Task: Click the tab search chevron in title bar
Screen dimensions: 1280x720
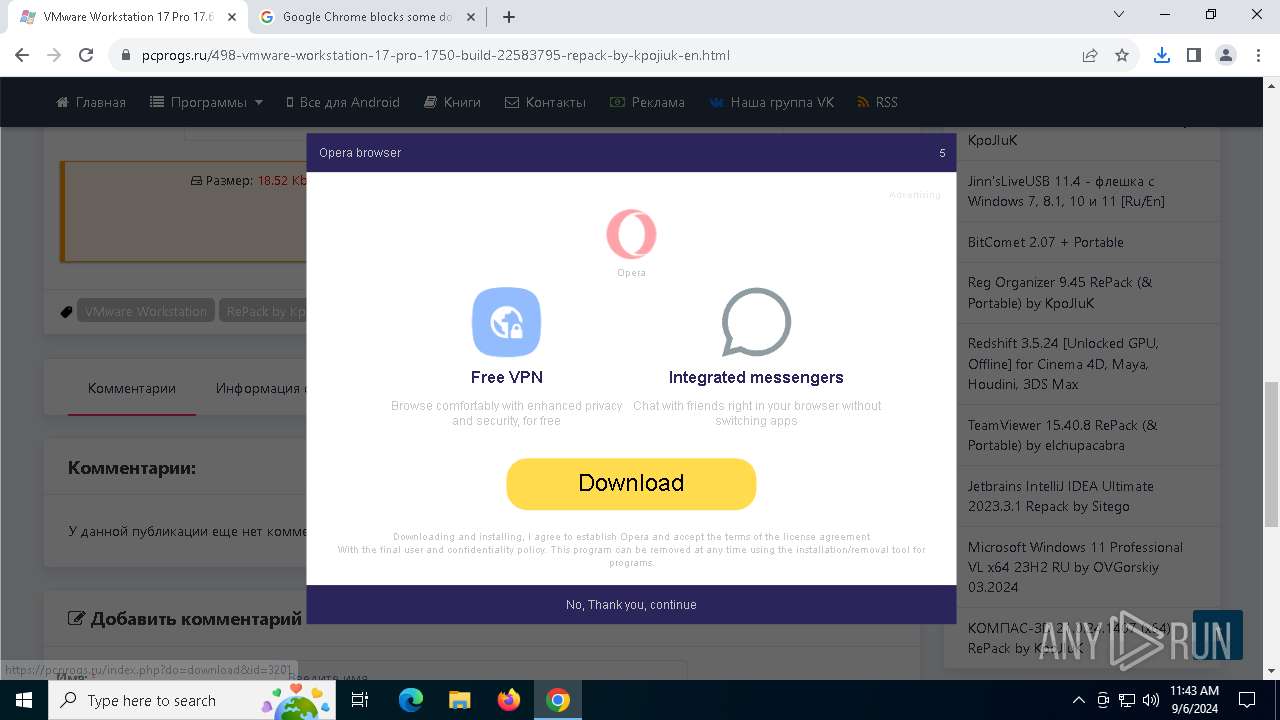Action: 1120,15
